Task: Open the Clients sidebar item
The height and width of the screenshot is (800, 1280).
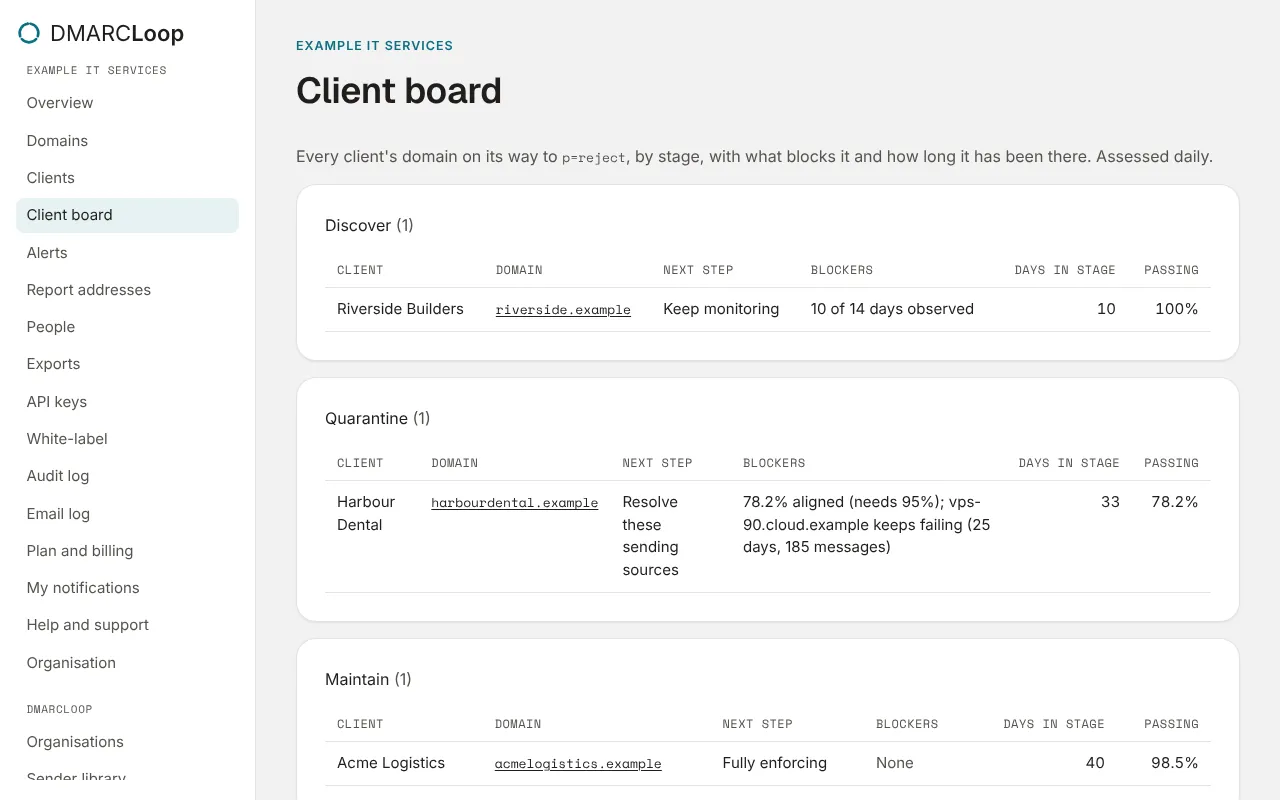Action: (x=127, y=178)
